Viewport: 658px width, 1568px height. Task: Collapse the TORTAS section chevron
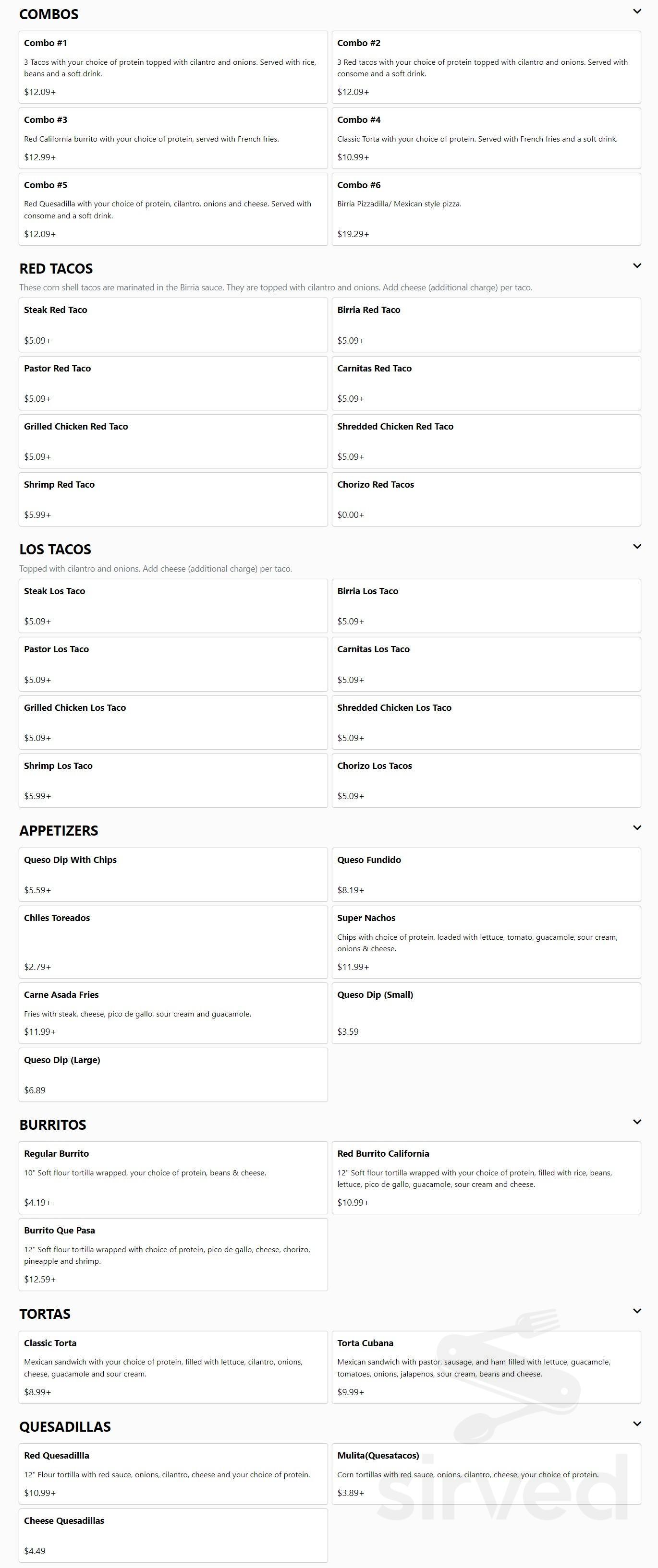pos(637,1311)
